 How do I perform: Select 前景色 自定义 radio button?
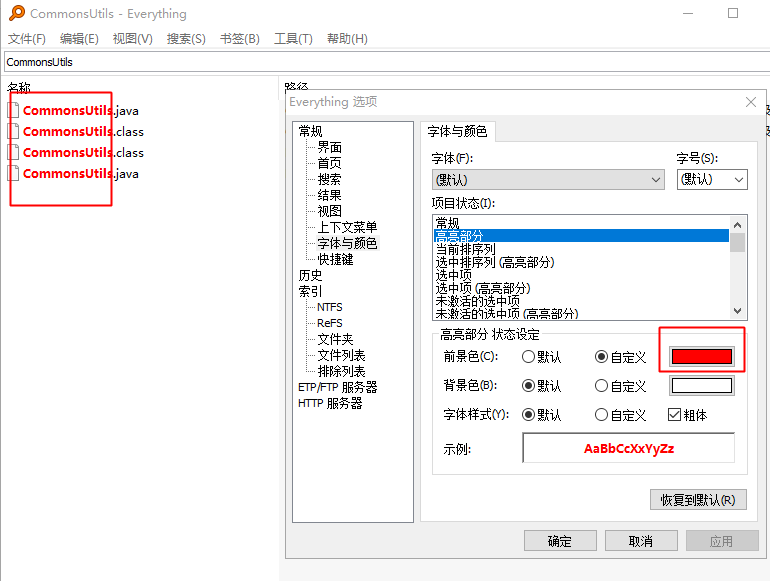click(601, 357)
